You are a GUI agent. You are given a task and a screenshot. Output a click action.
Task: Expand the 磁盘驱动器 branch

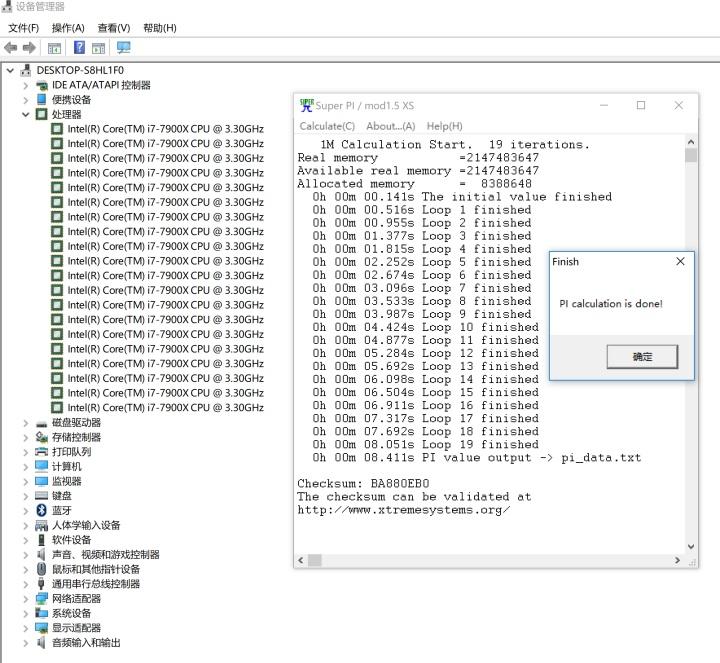click(26, 423)
